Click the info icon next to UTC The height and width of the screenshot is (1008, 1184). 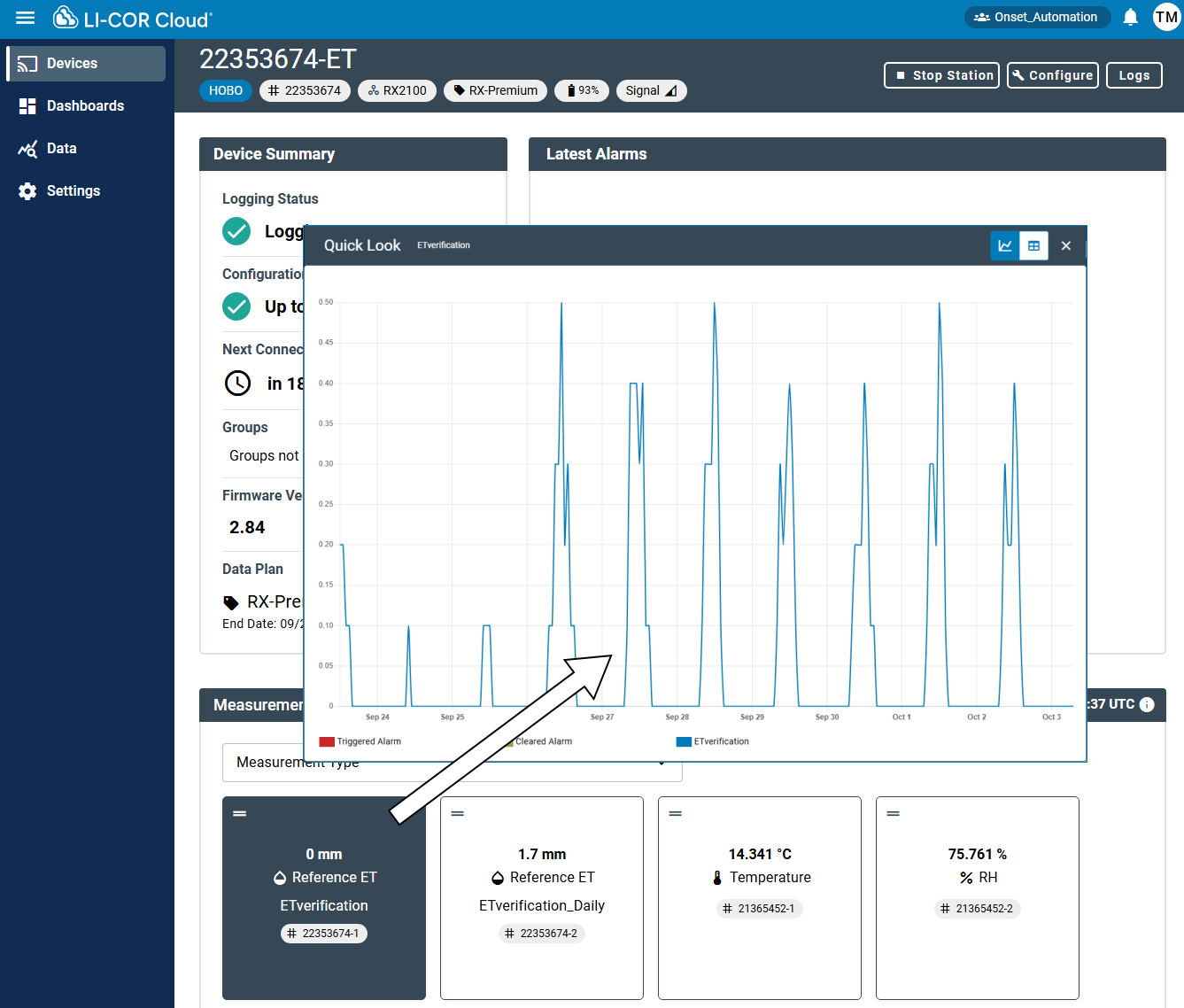1147,705
